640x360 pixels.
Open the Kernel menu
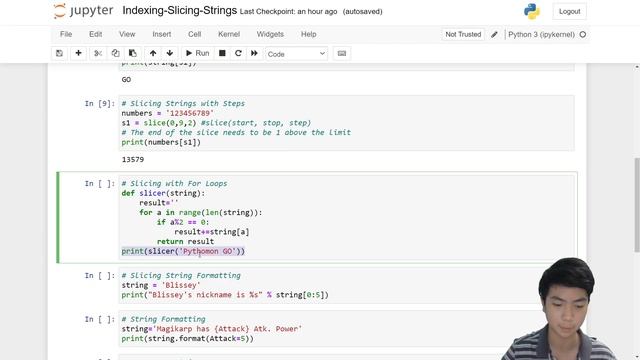(x=229, y=34)
